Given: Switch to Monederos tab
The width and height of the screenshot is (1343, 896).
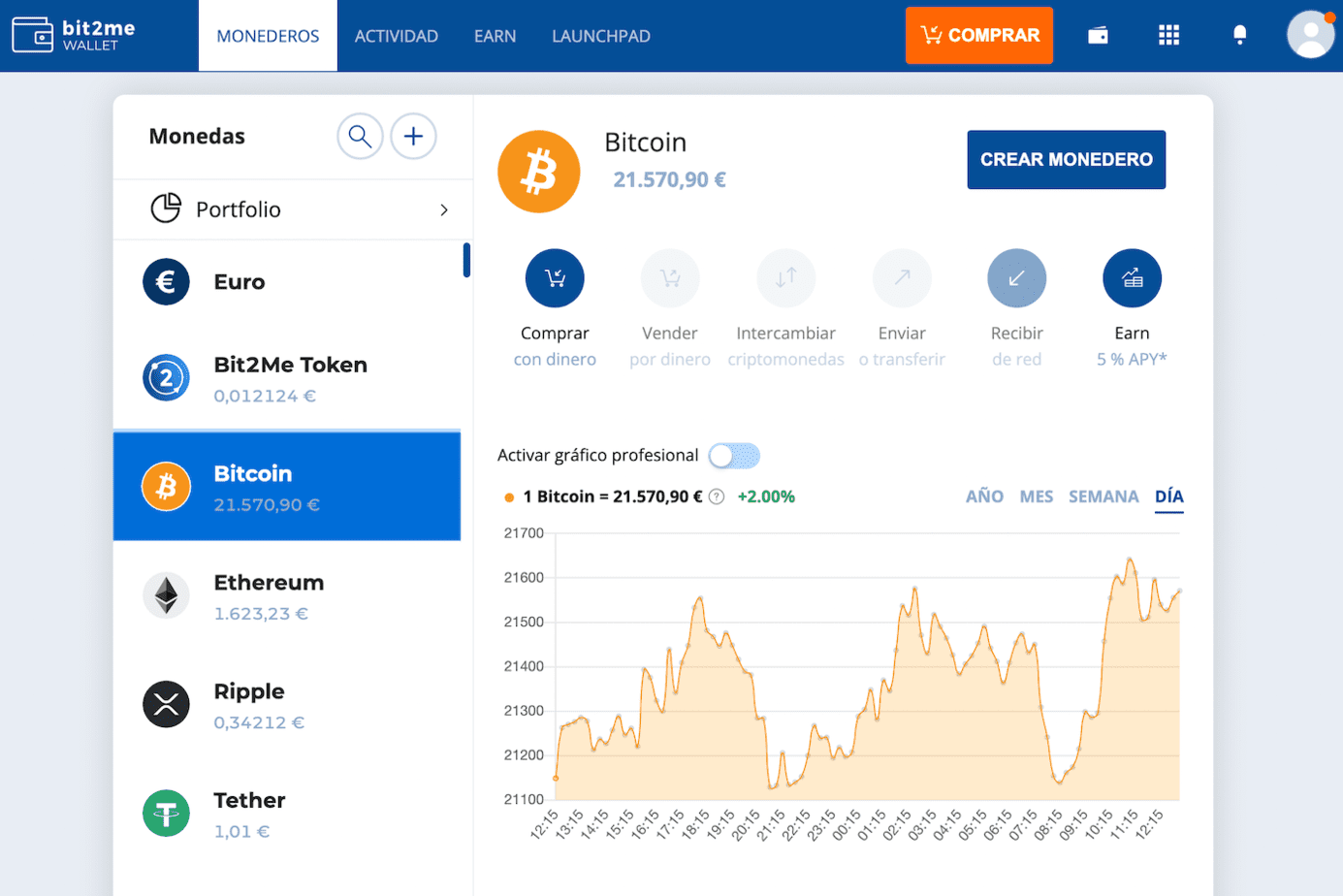Looking at the screenshot, I should (268, 36).
